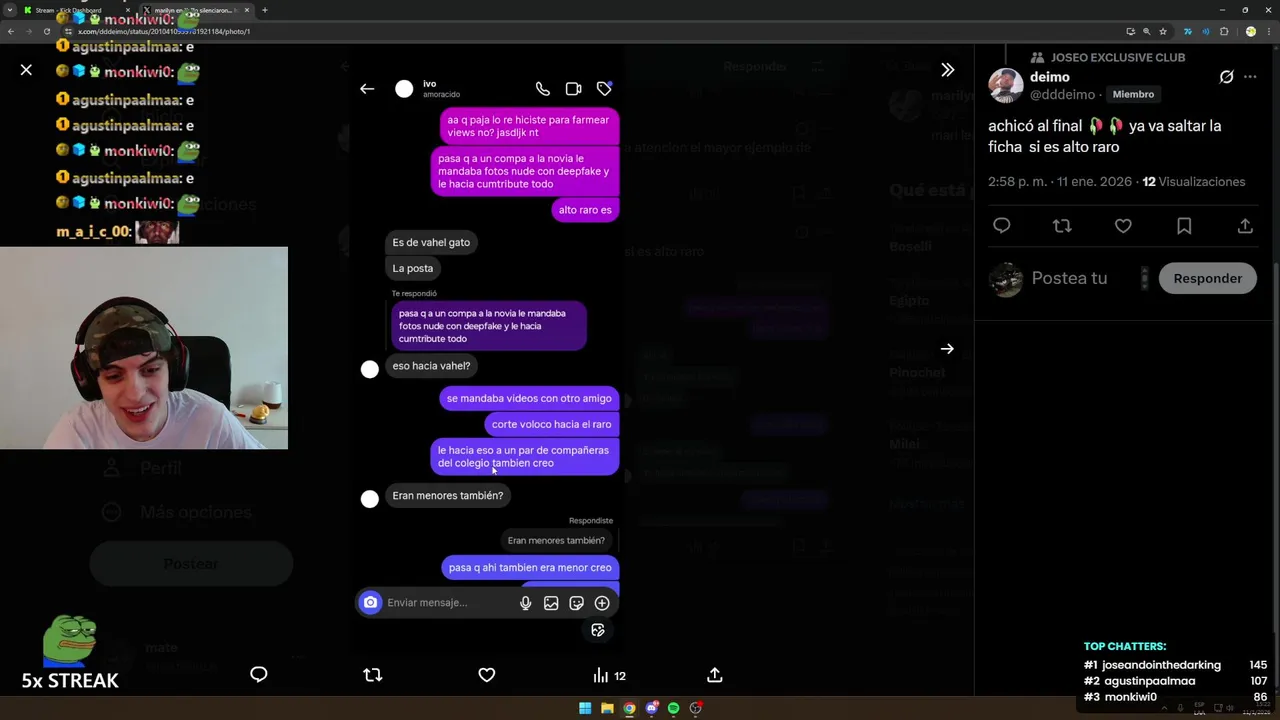Go back in the chat screenshot arrow
The width and height of the screenshot is (1280, 720).
(367, 89)
